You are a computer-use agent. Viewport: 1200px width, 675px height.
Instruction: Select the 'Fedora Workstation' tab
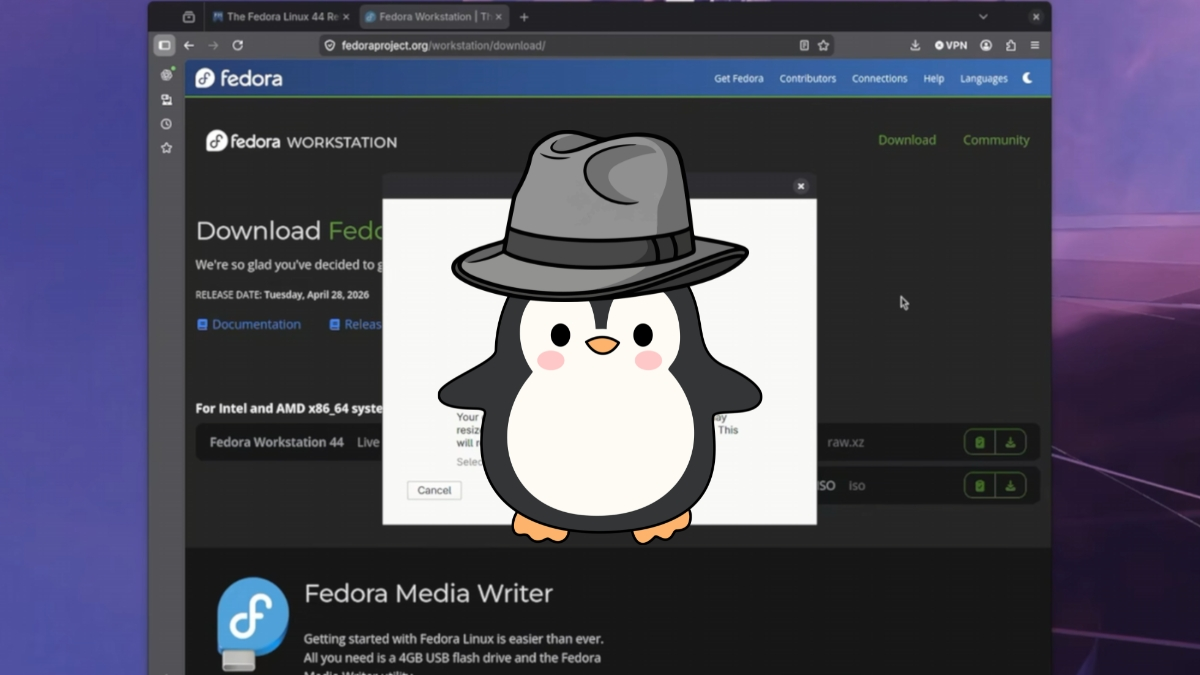433,17
